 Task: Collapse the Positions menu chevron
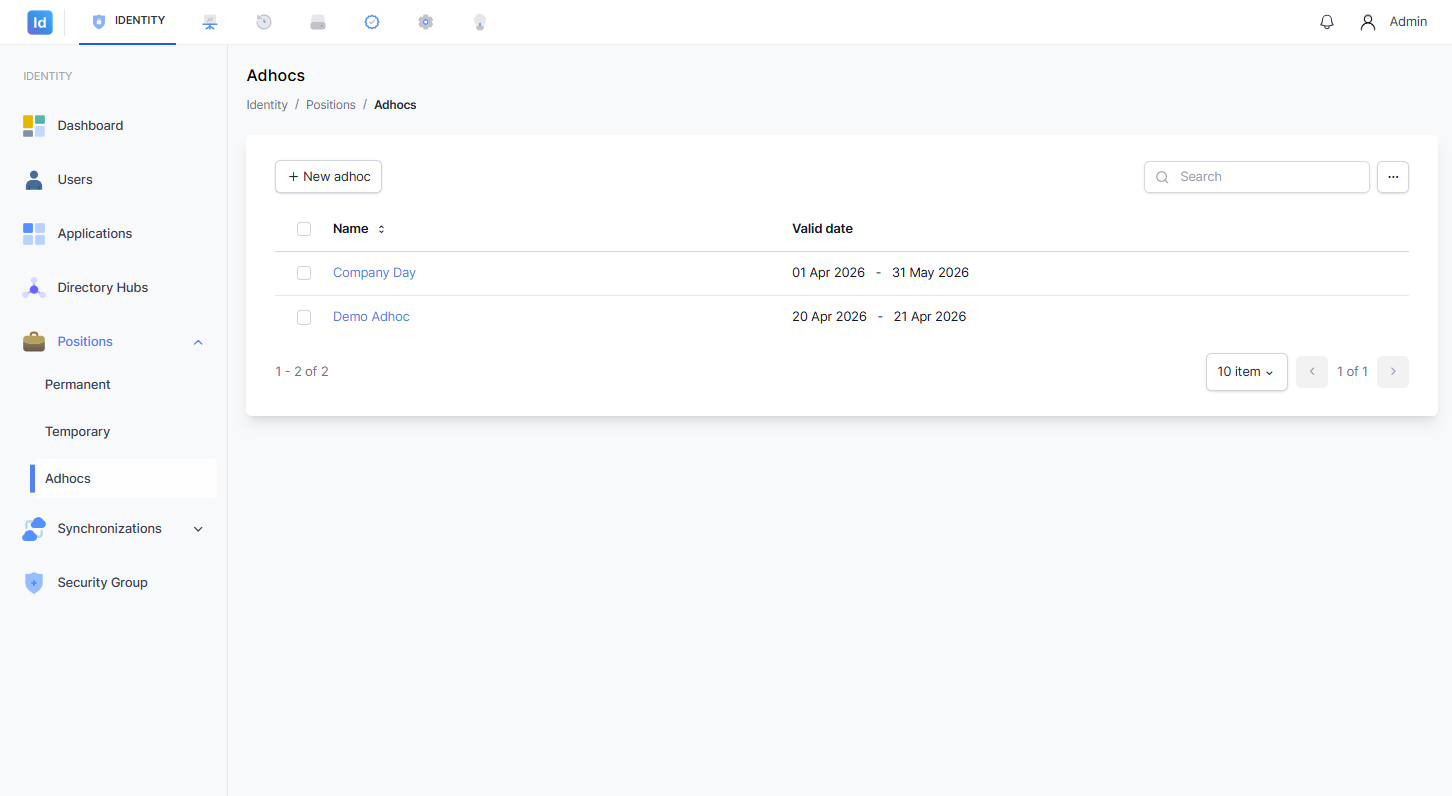pos(198,342)
